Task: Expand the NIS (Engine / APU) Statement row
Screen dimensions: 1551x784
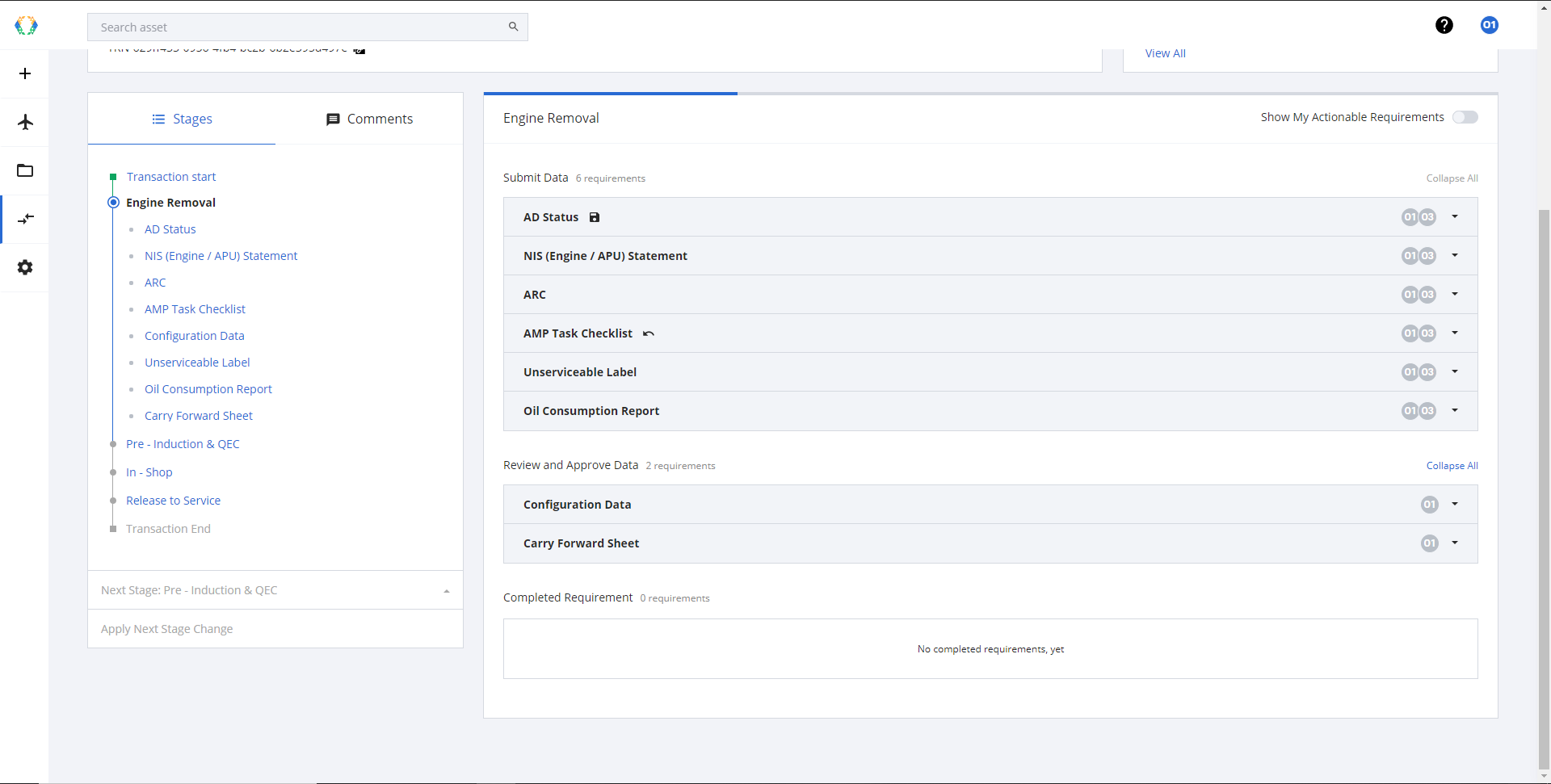Action: (x=1455, y=255)
